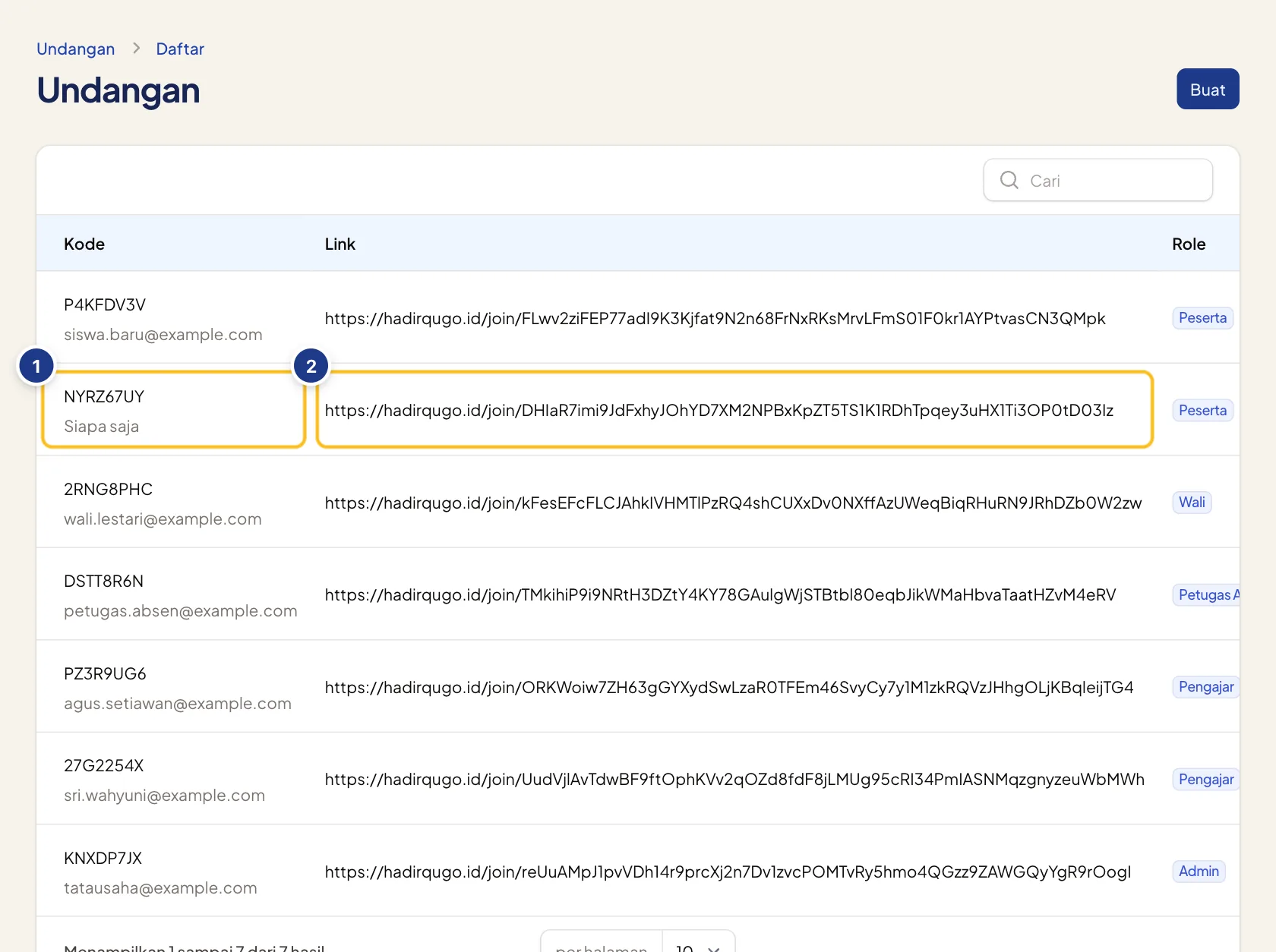Click the Petugas role badge
1276x952 pixels.
(x=1206, y=595)
